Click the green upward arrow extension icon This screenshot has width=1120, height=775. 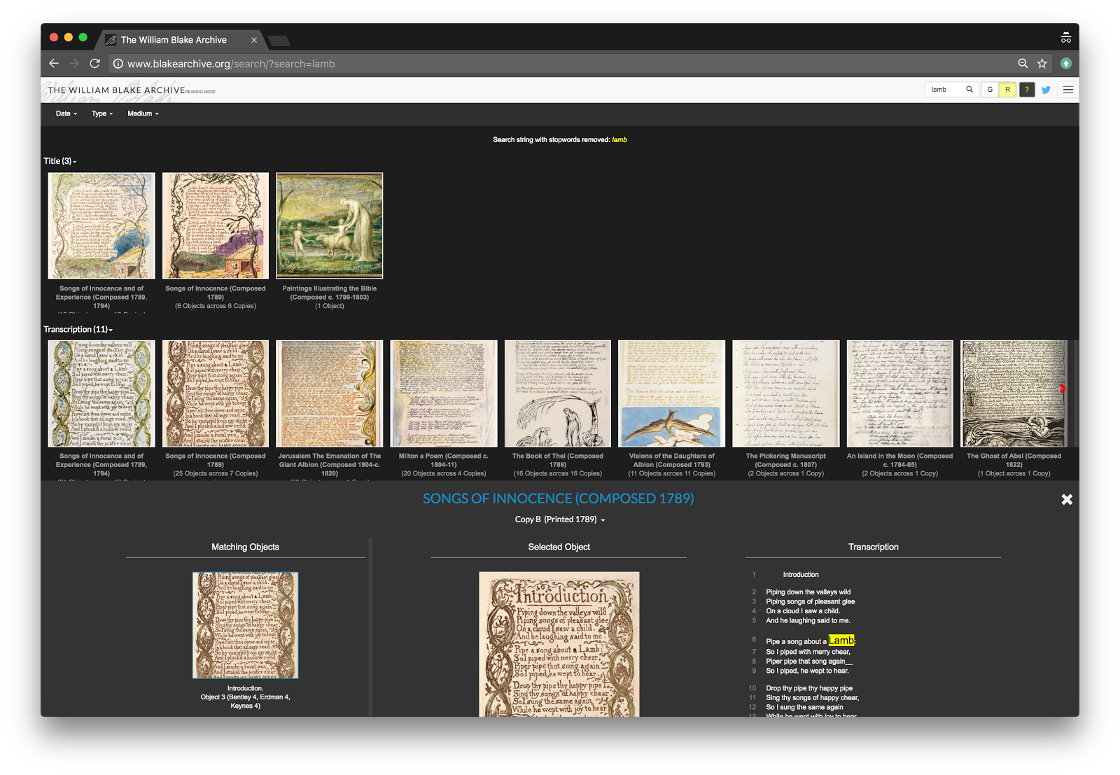pyautogui.click(x=1066, y=64)
